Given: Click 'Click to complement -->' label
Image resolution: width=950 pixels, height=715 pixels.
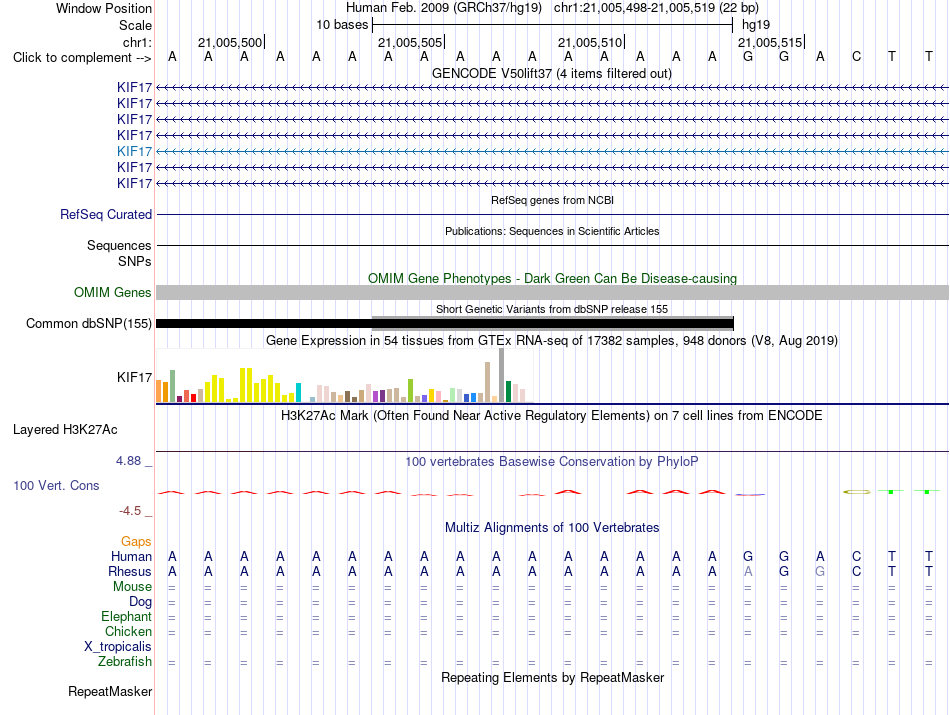Looking at the screenshot, I should pyautogui.click(x=82, y=58).
